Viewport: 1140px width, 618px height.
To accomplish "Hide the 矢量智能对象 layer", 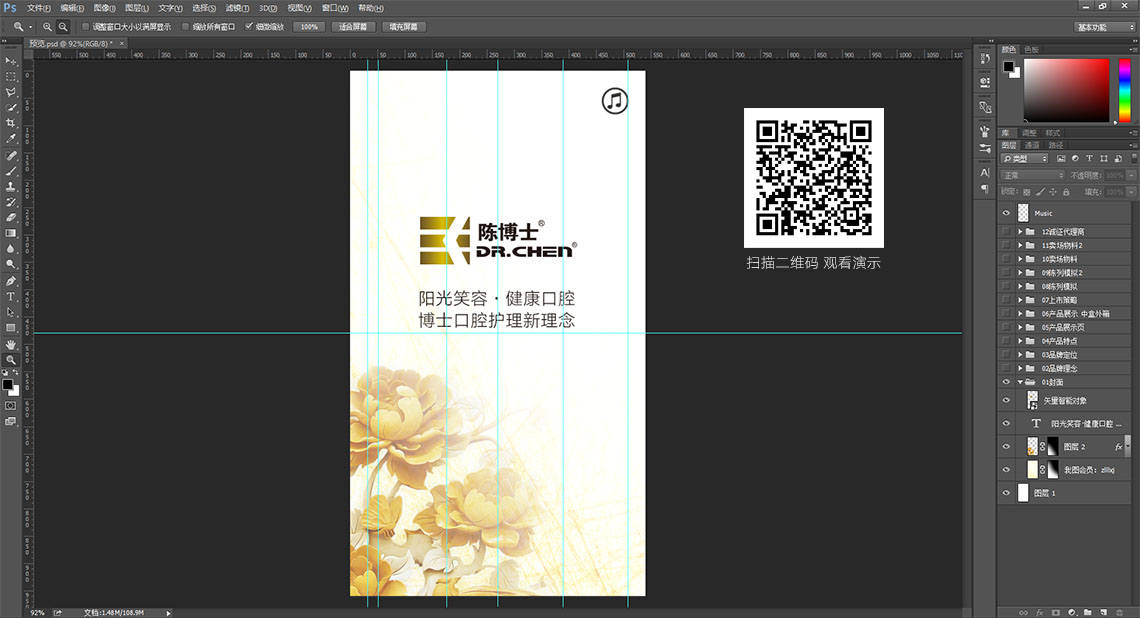I will (1006, 400).
